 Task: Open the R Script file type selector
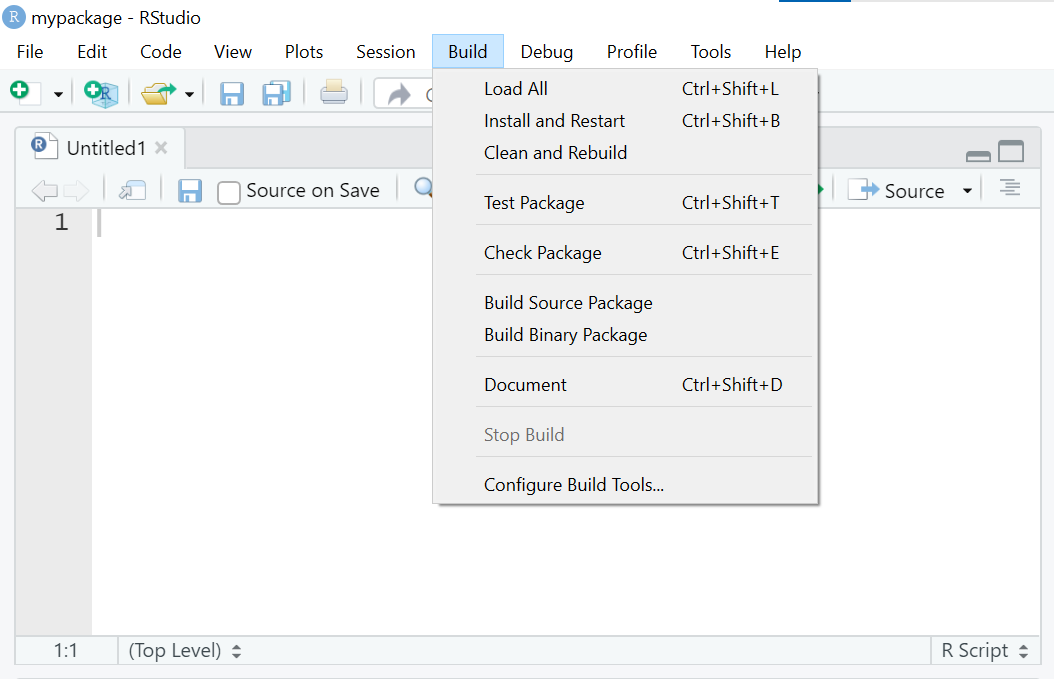click(x=985, y=651)
